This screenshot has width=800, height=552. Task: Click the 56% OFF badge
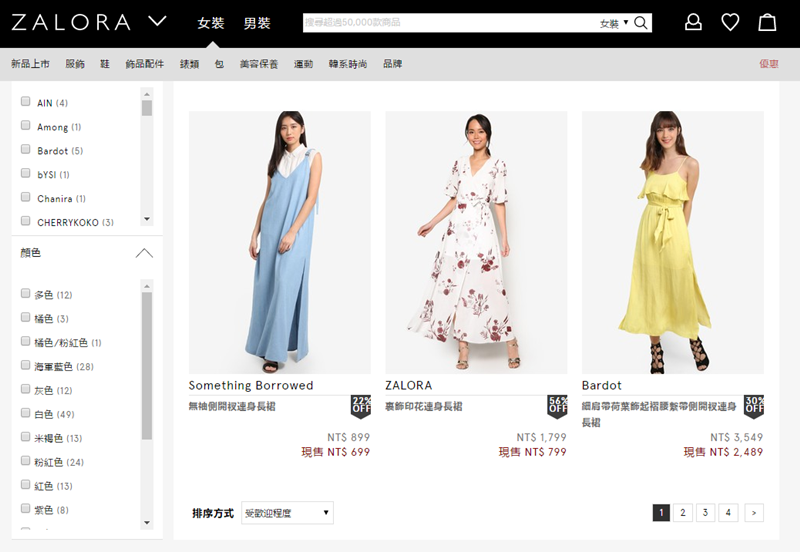tap(557, 407)
